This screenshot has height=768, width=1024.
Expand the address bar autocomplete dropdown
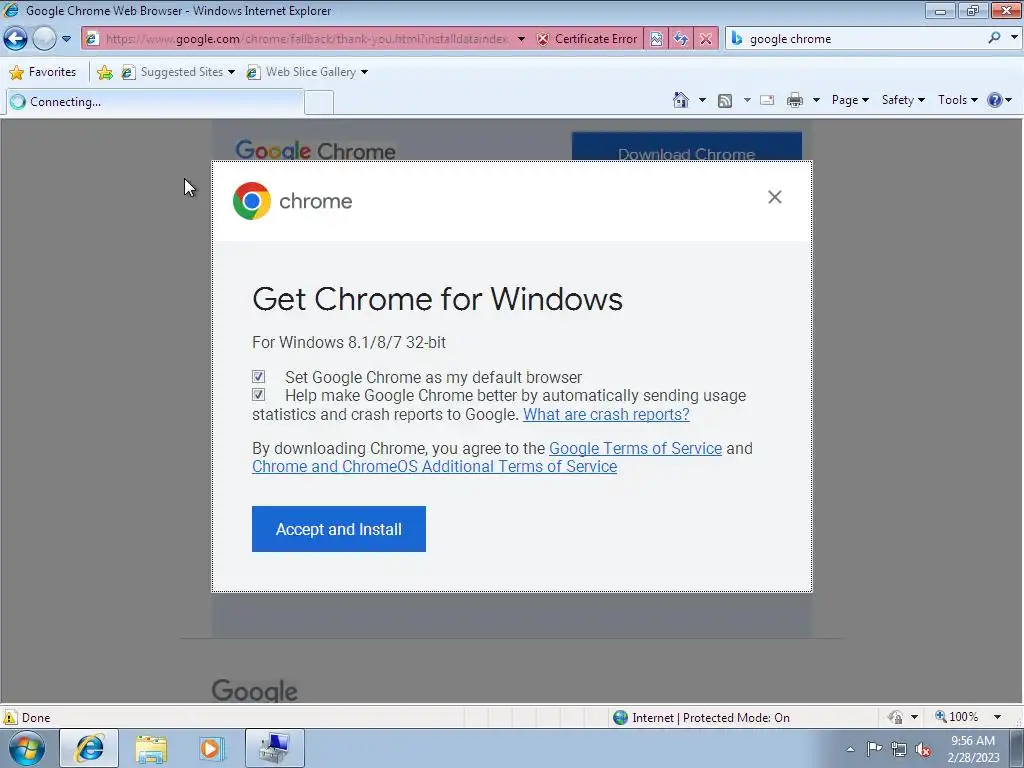pos(521,39)
